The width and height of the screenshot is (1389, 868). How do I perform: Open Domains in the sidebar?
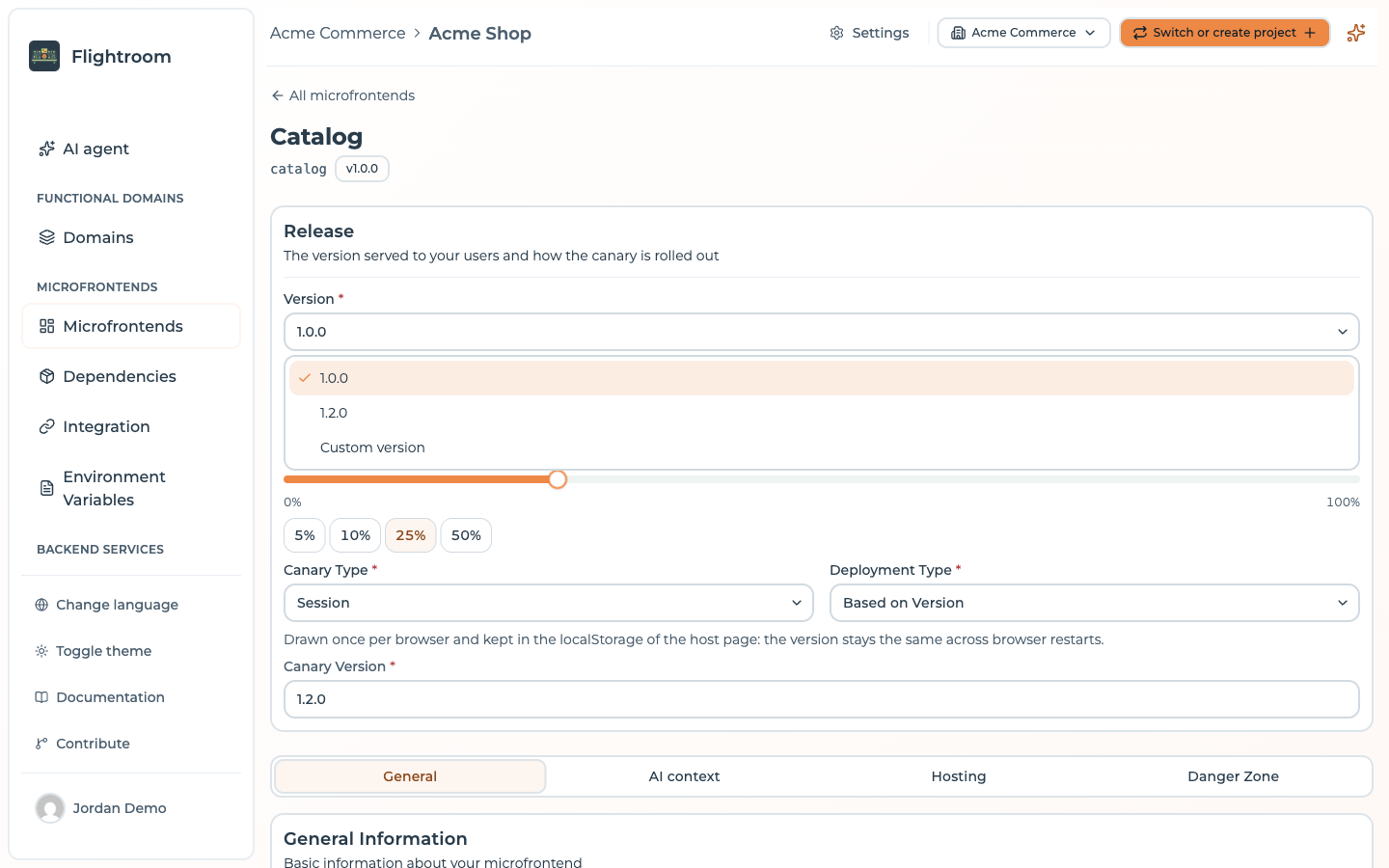[131, 237]
